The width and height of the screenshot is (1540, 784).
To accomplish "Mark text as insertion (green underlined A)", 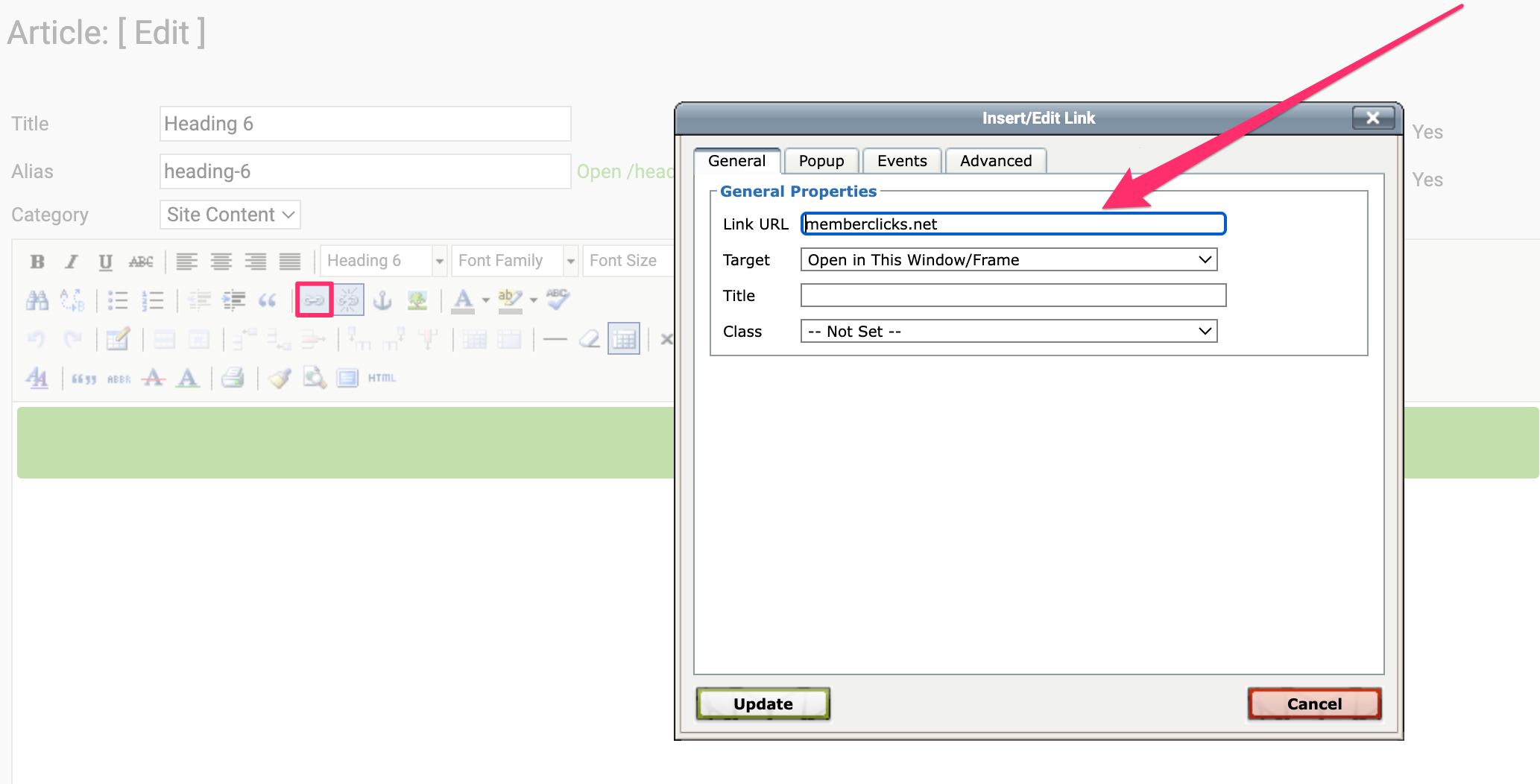I will coord(188,378).
